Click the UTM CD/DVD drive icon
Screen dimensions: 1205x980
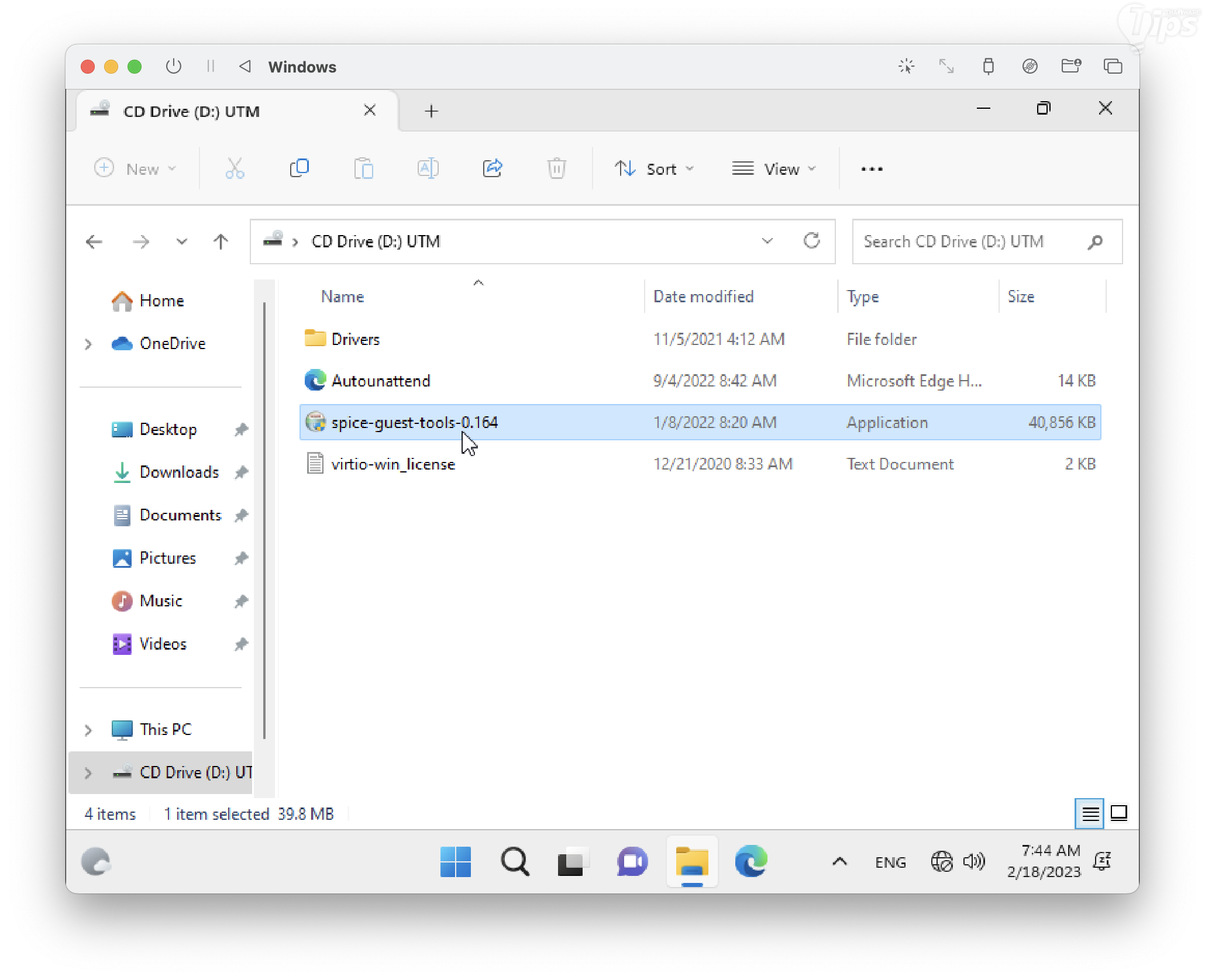coord(1030,67)
